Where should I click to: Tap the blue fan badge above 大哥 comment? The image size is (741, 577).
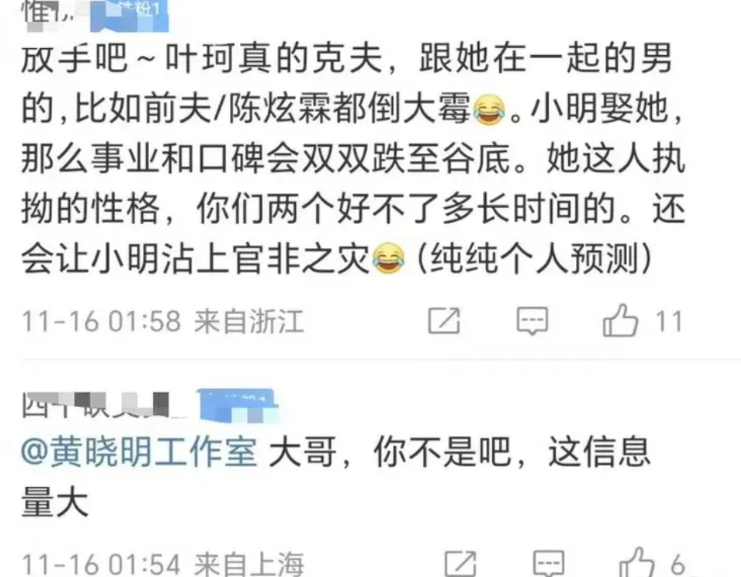point(238,405)
